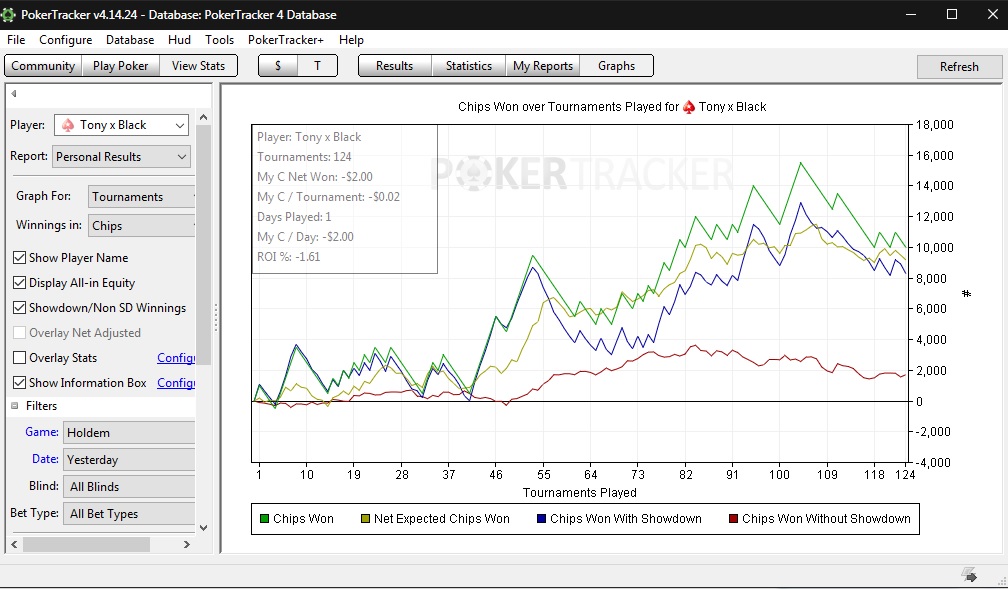Viewport: 1008px width, 589px height.
Task: Enable the Overlay Stats checkbox
Action: [x=20, y=358]
